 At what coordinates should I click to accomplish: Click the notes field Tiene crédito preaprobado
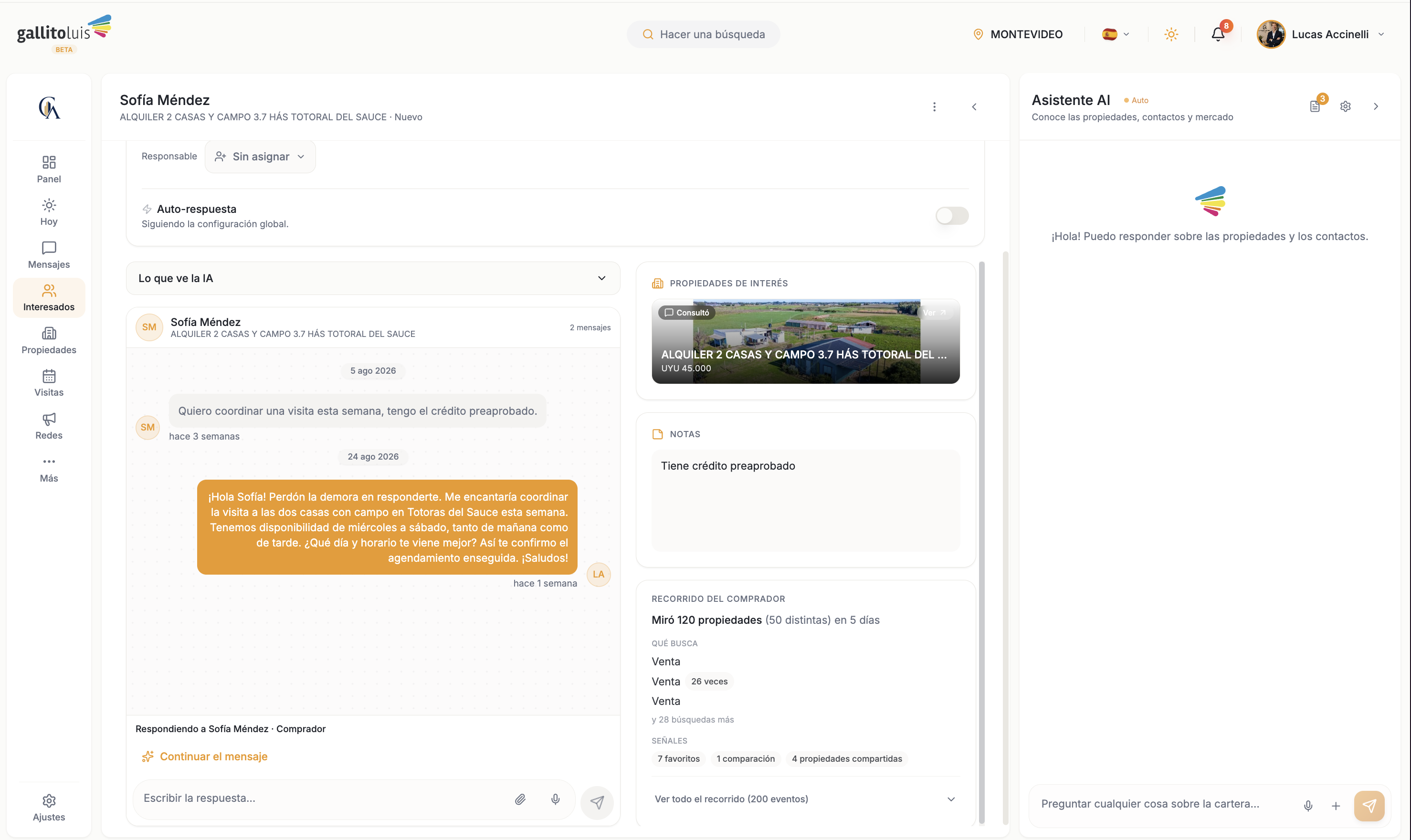805,500
